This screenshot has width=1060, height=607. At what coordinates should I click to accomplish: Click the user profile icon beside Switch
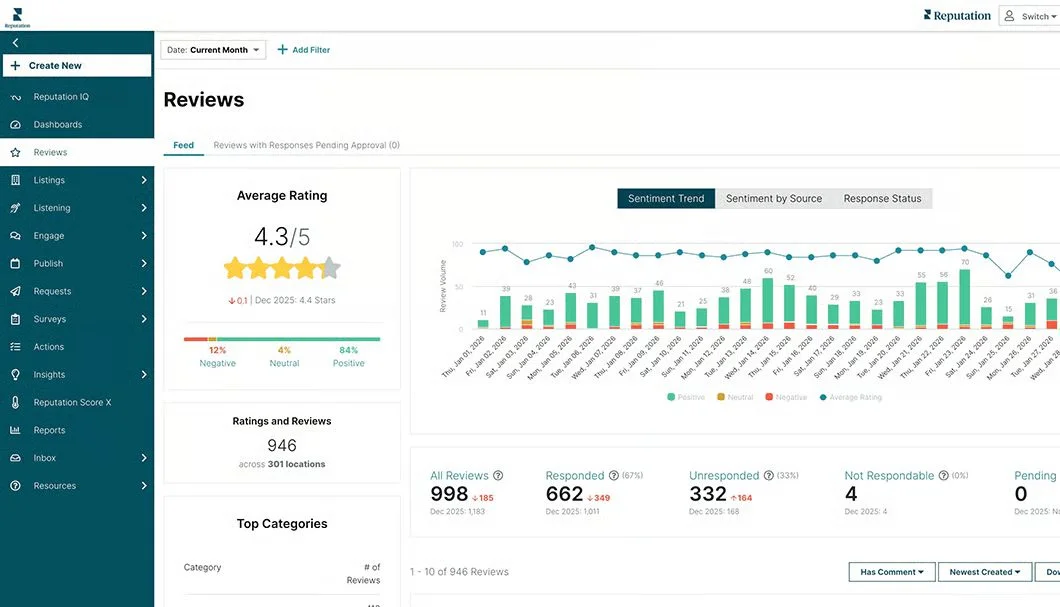point(1009,16)
